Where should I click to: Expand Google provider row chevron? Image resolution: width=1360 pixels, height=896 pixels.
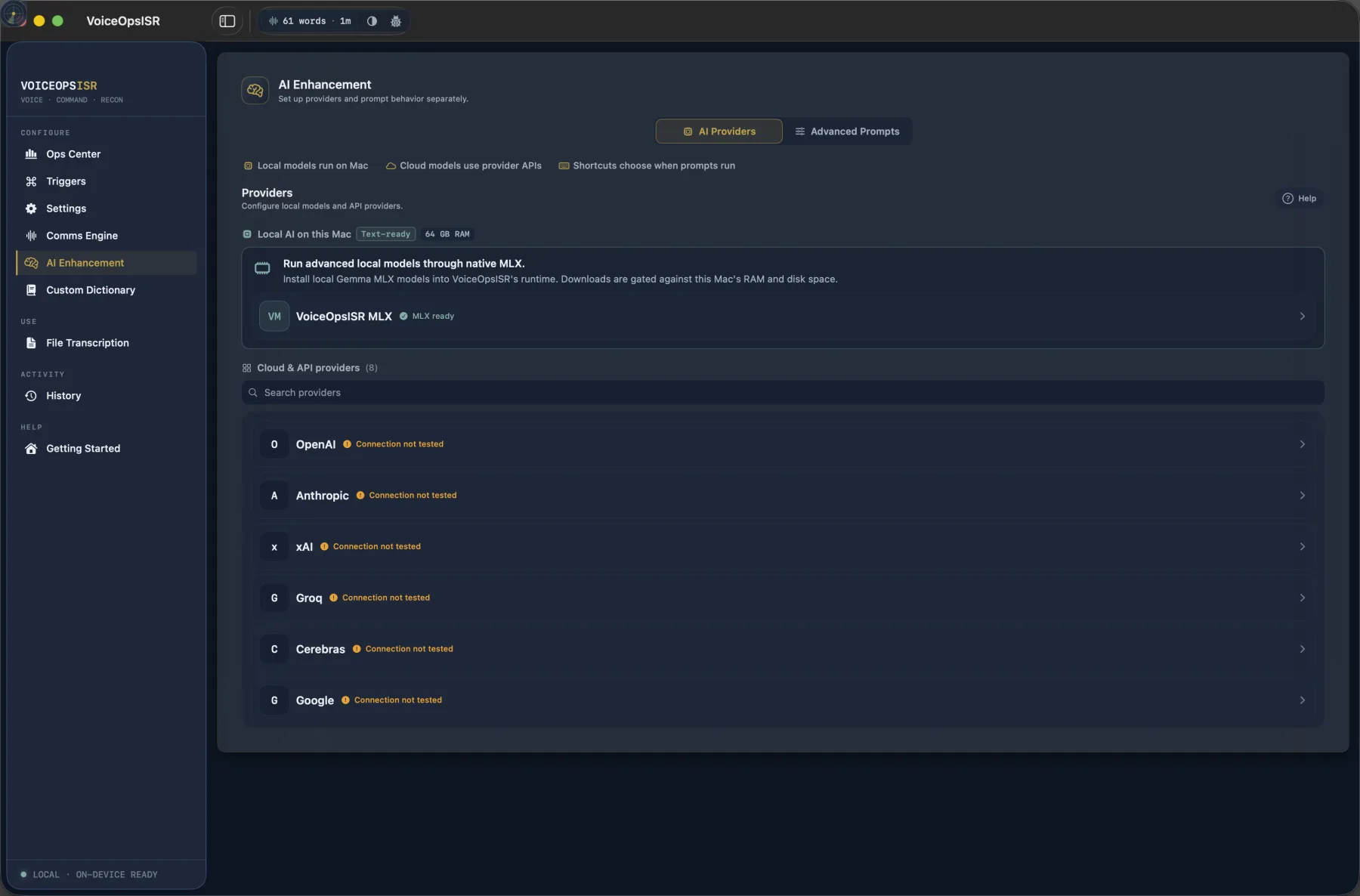(x=1302, y=700)
